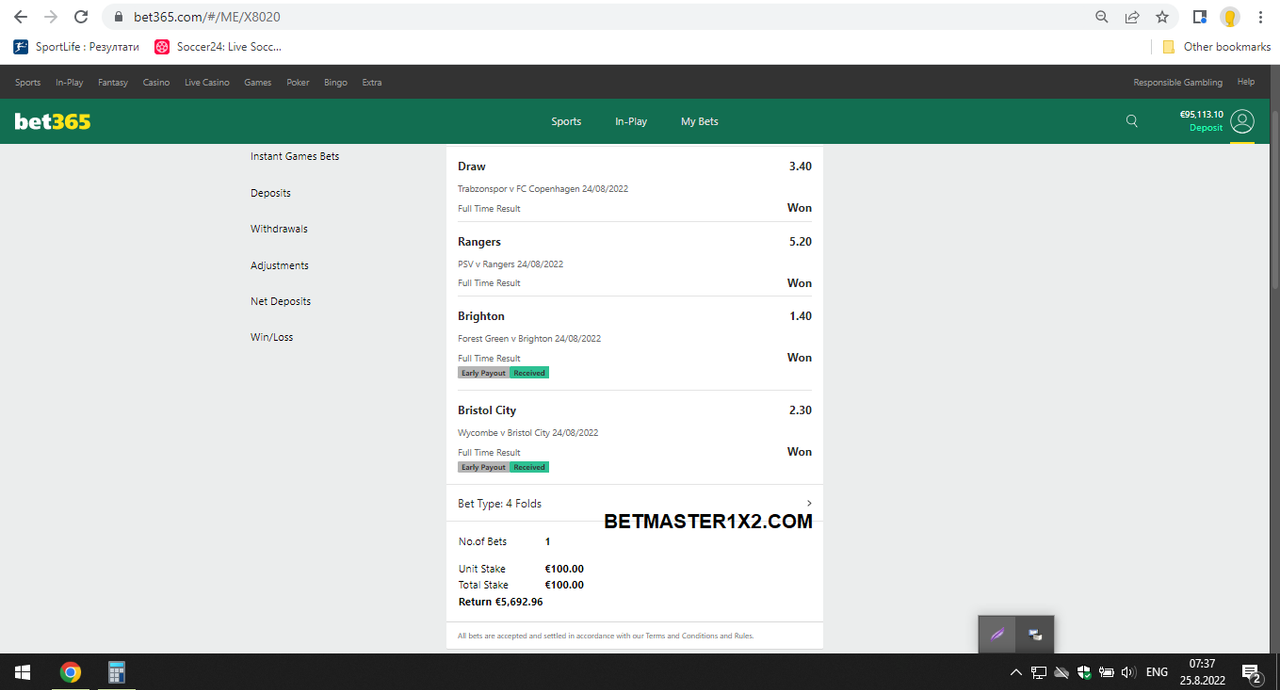Bookmark this page with star icon

pos(1162,17)
